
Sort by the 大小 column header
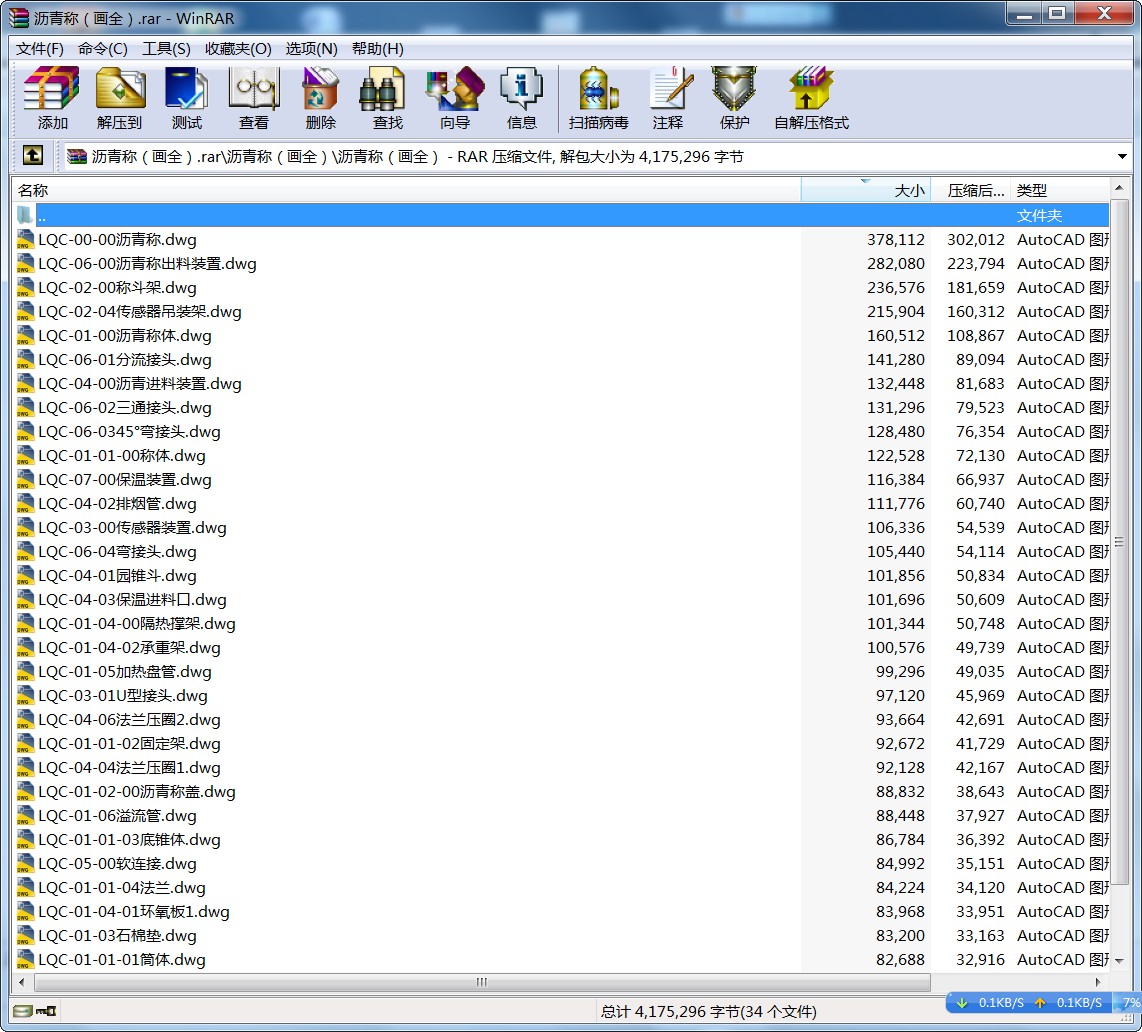[x=866, y=190]
